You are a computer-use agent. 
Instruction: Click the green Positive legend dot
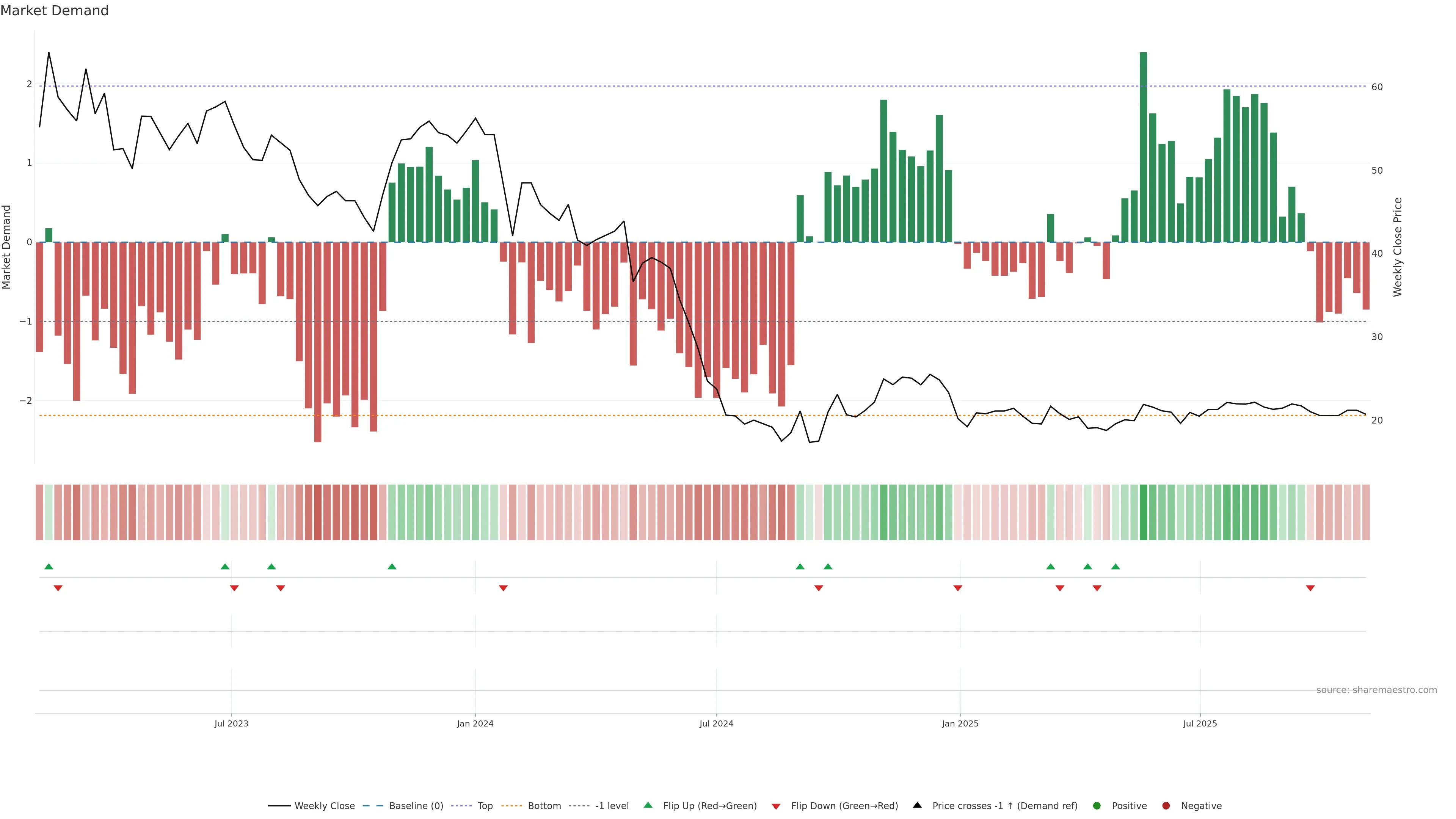1097,806
